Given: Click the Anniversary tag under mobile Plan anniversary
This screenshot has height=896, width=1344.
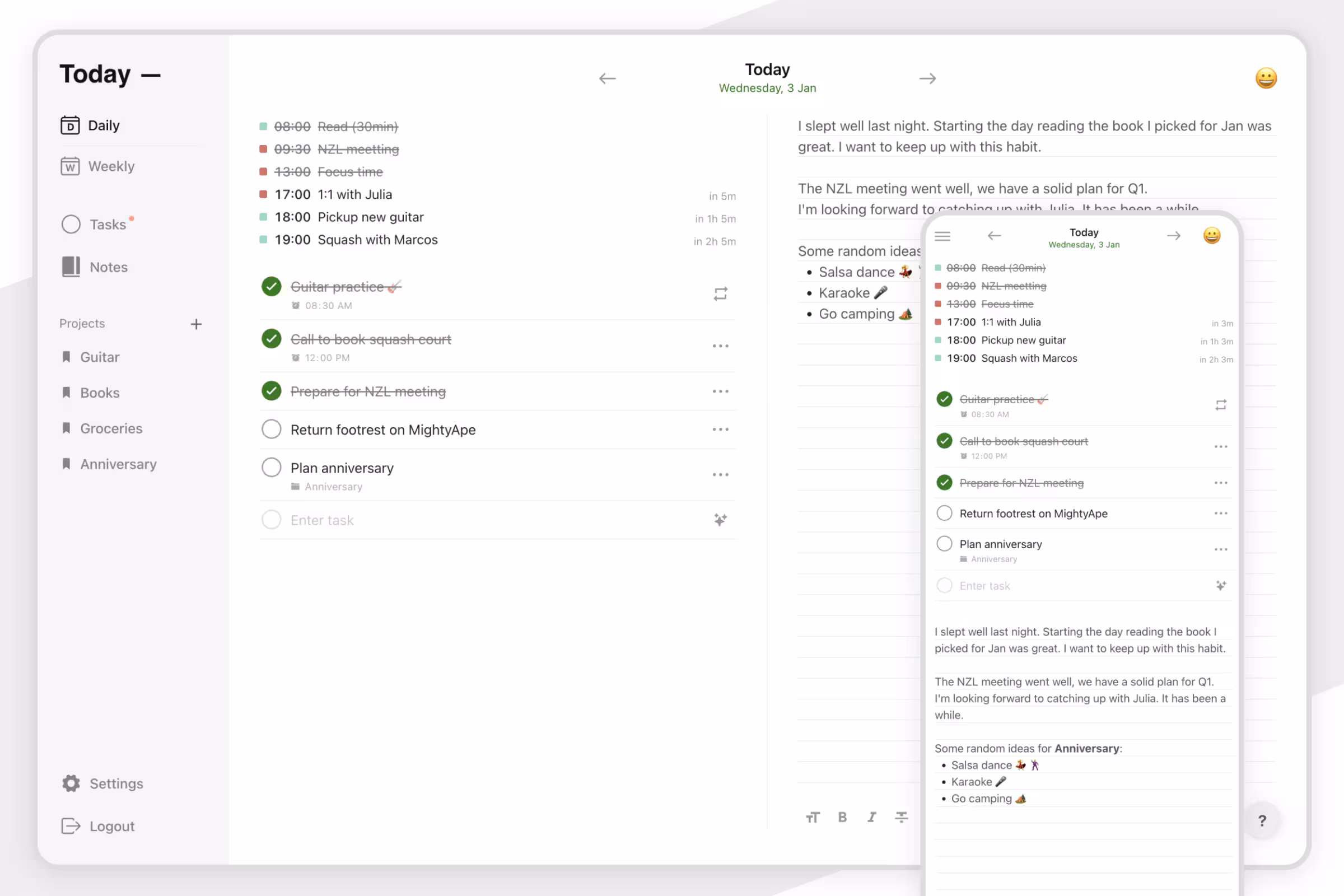Looking at the screenshot, I should coord(988,559).
